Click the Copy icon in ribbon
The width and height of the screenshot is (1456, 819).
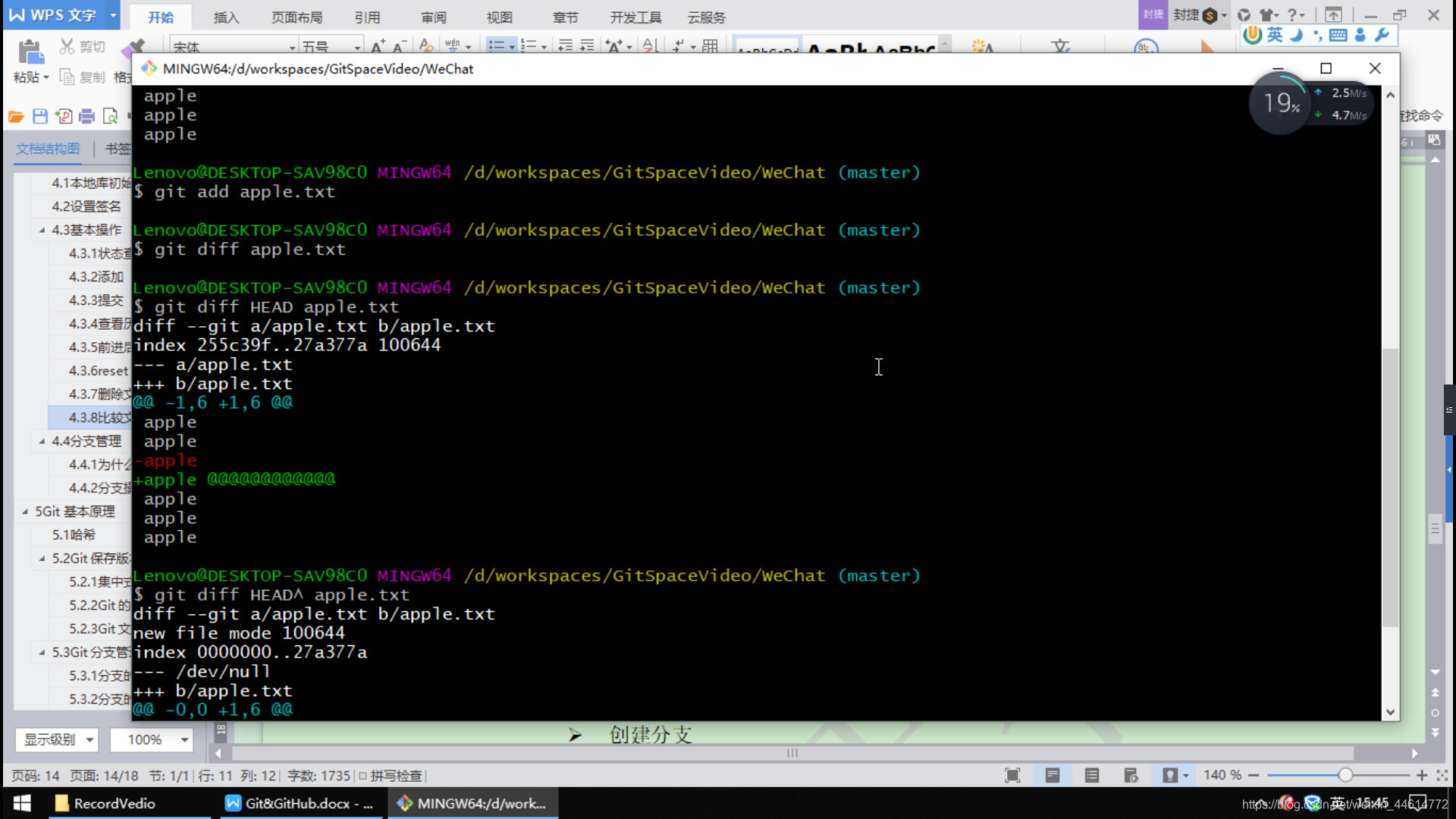click(67, 77)
